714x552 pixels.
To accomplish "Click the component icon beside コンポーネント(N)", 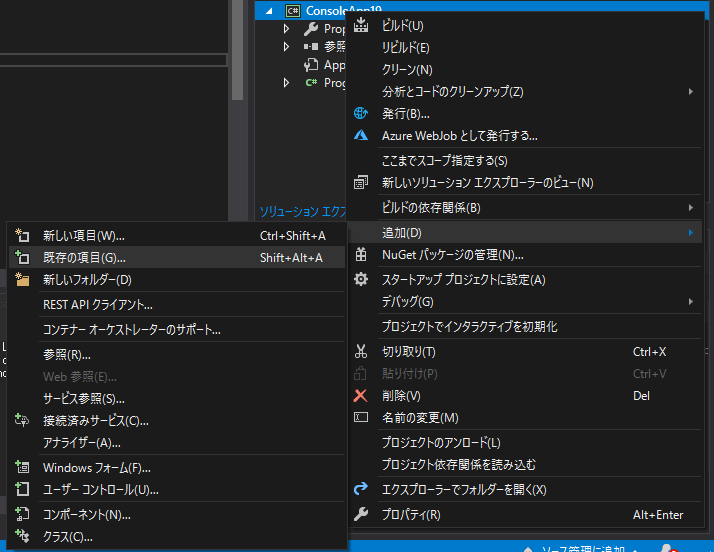I will pos(22,514).
